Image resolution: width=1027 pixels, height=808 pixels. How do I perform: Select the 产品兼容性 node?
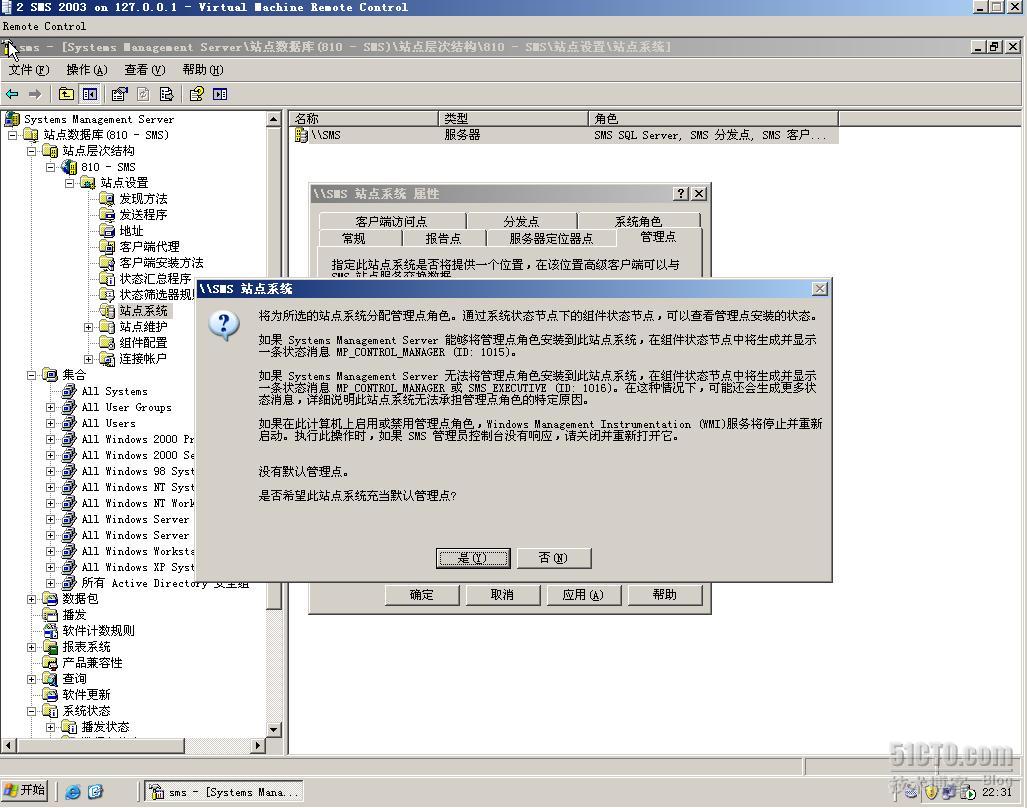[92, 663]
